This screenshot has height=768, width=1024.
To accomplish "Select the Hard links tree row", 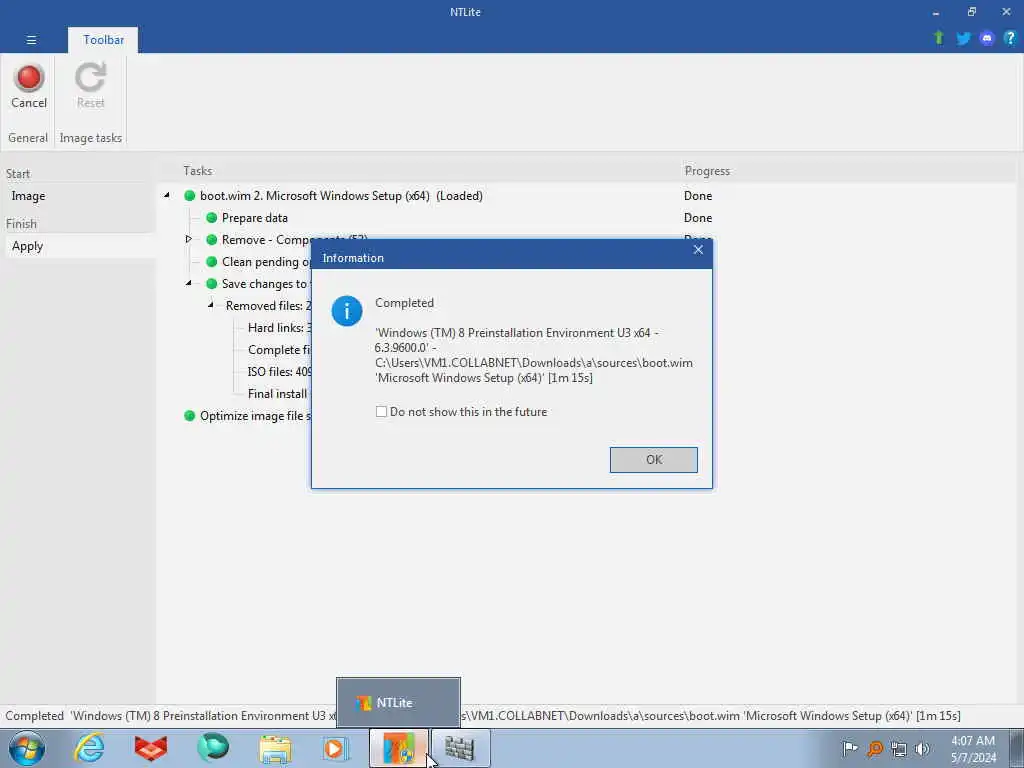I will 279,328.
